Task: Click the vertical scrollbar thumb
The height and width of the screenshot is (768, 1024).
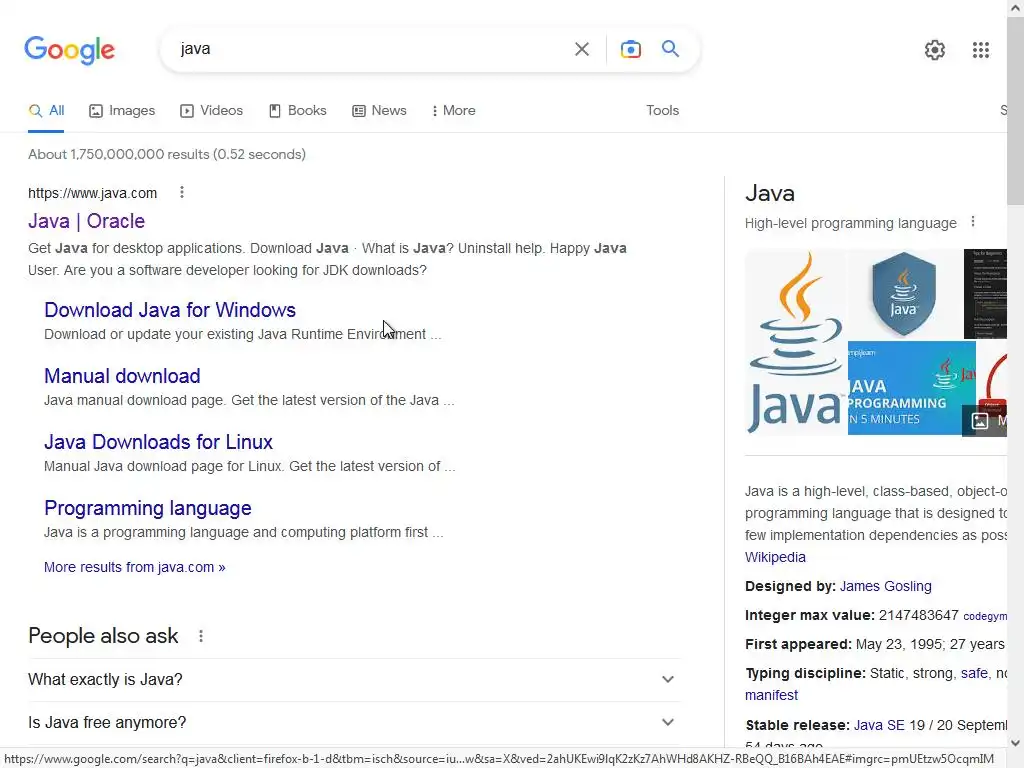Action: (x=1015, y=110)
